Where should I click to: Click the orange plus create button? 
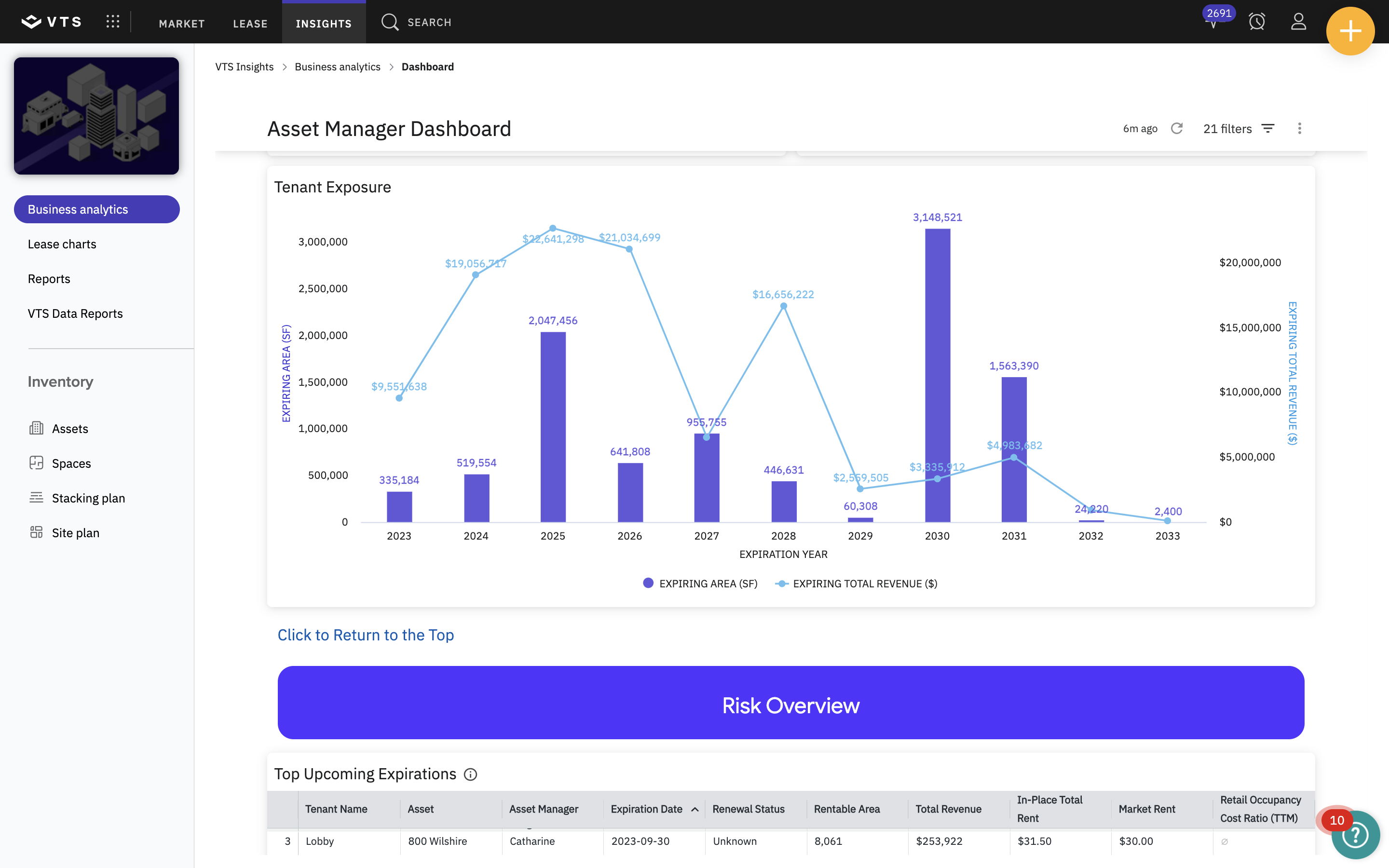(x=1350, y=31)
